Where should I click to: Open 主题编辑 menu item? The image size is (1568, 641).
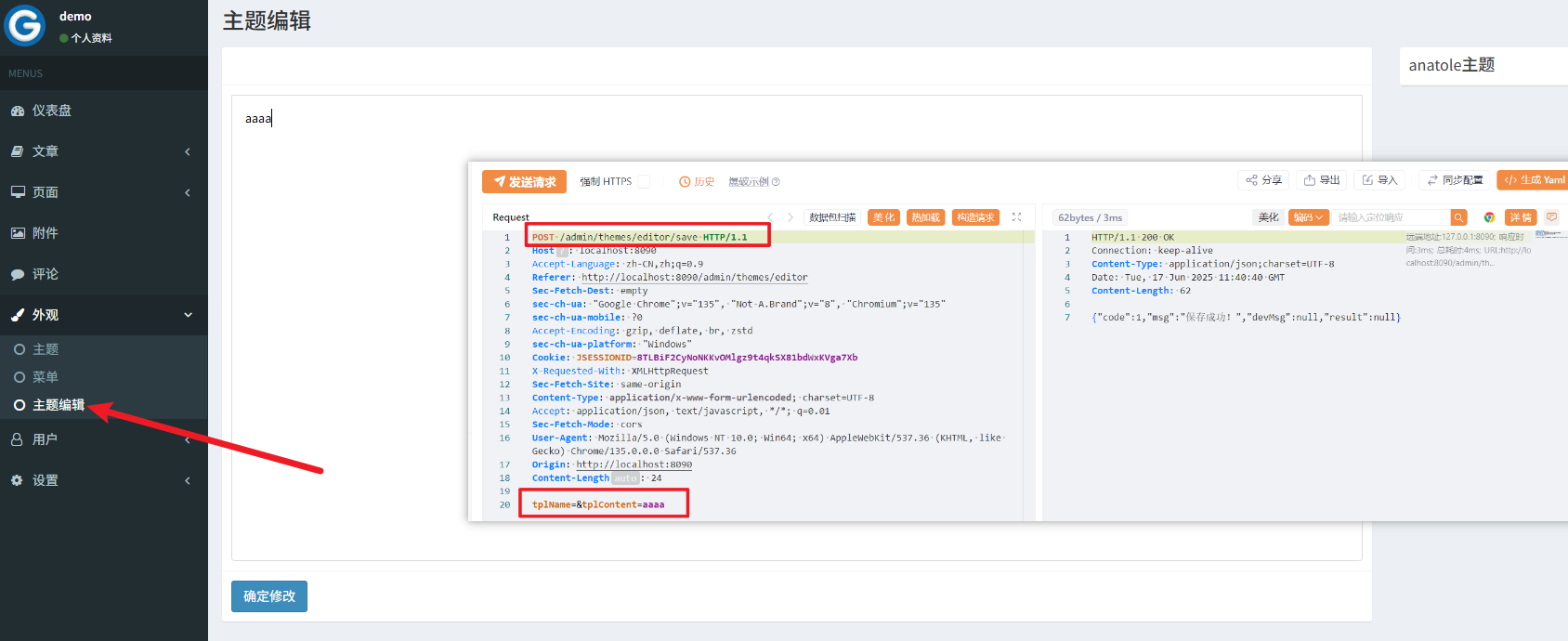tap(58, 405)
